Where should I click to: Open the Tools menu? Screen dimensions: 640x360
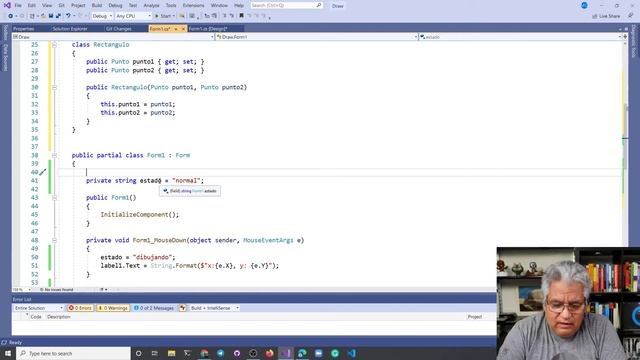coord(171,5)
